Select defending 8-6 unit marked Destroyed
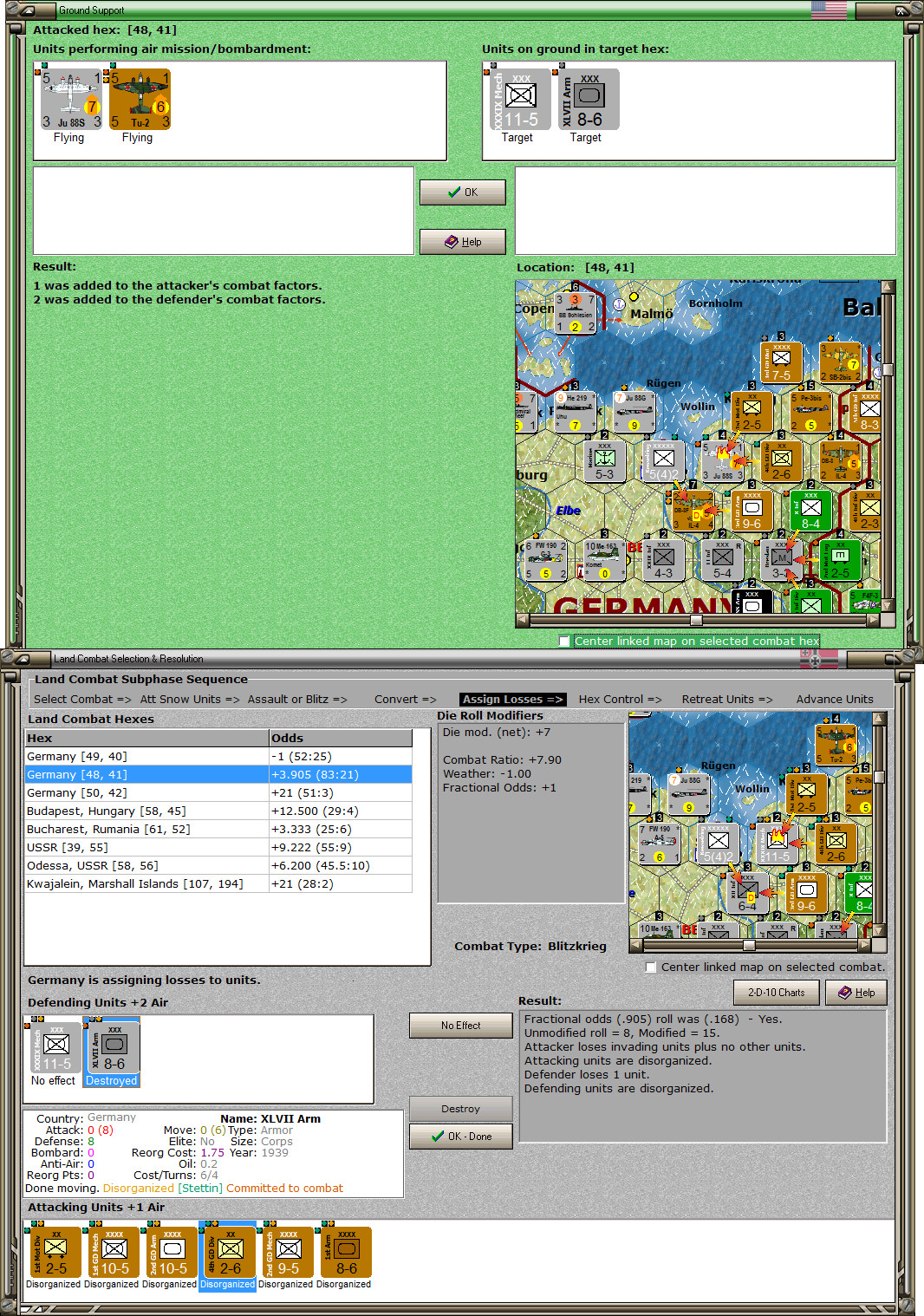The width and height of the screenshot is (924, 1316). tap(112, 1047)
